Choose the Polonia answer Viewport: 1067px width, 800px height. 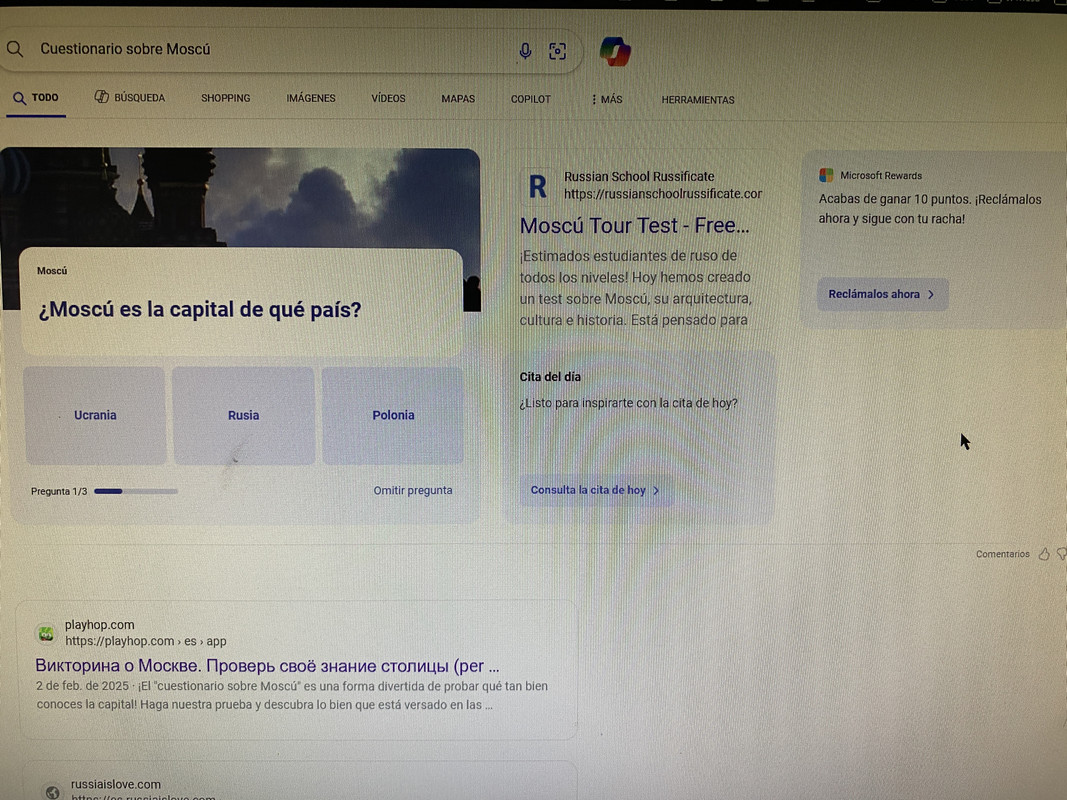pos(393,415)
